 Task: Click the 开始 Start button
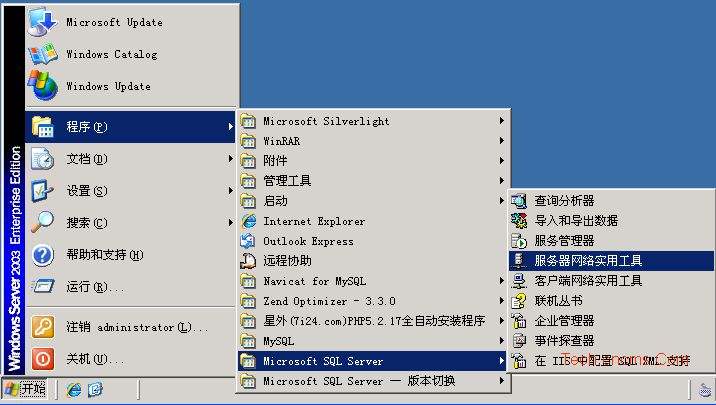tap(25, 389)
